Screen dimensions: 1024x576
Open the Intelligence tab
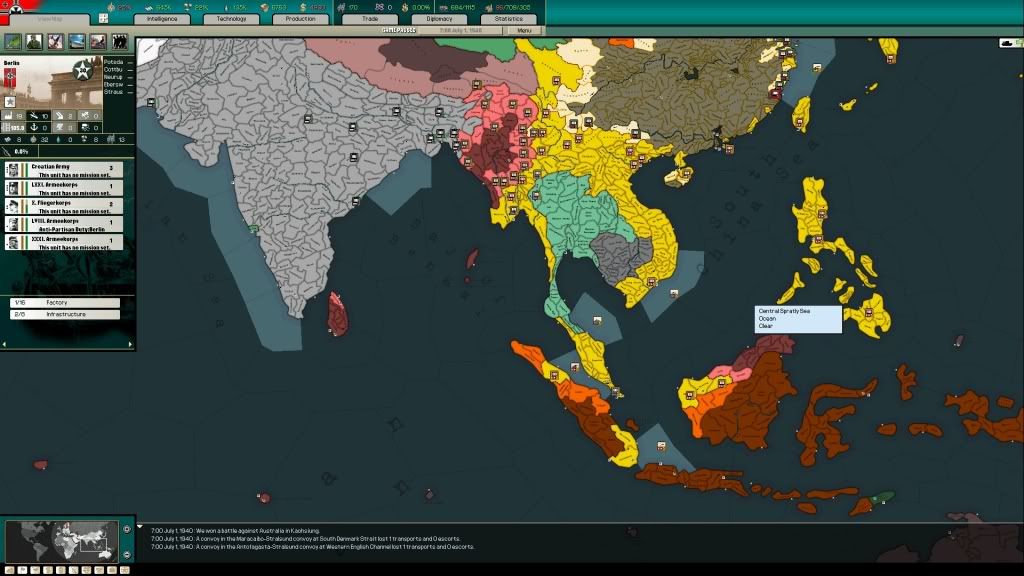coord(161,18)
